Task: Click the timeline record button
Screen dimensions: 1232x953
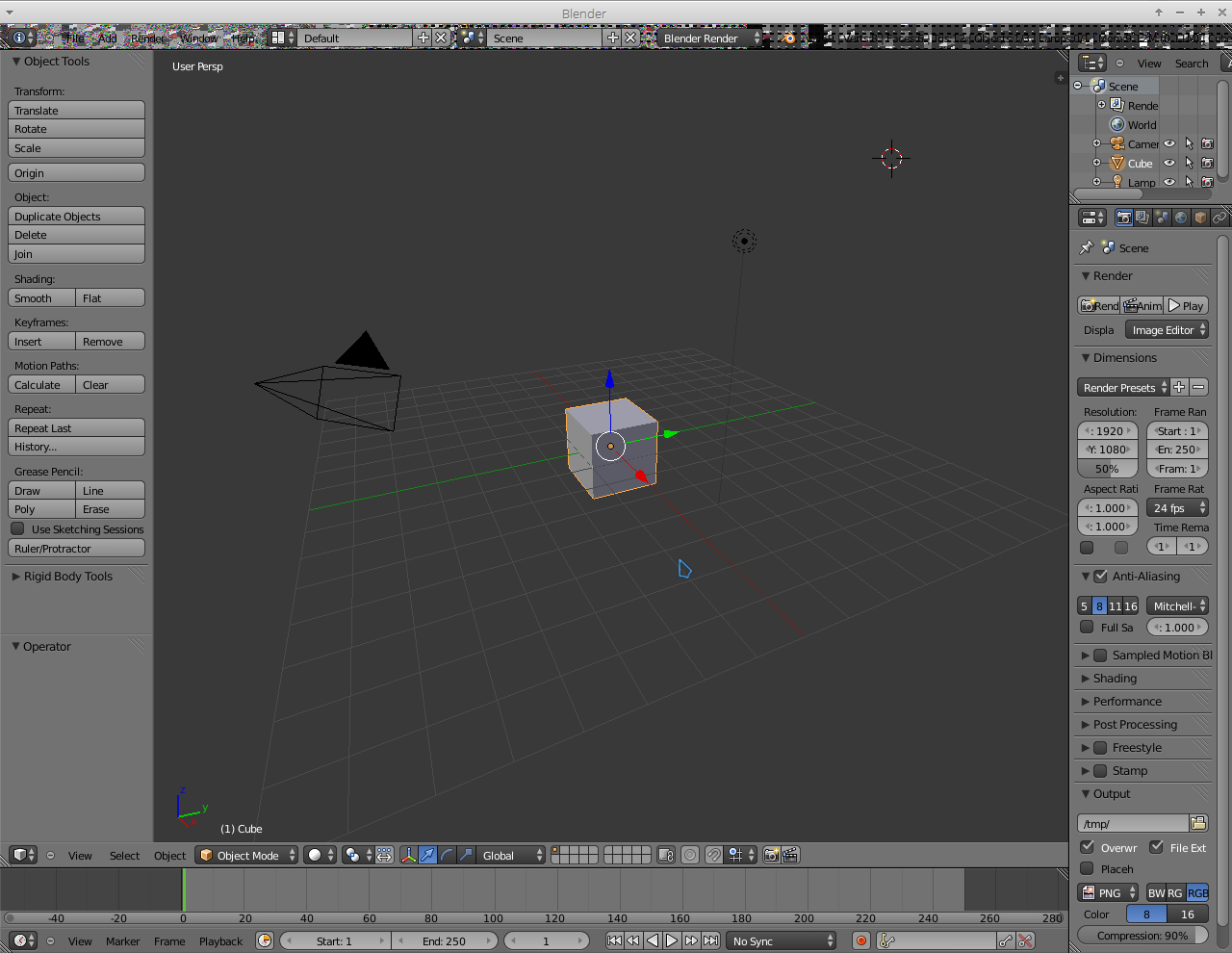Action: (861, 940)
